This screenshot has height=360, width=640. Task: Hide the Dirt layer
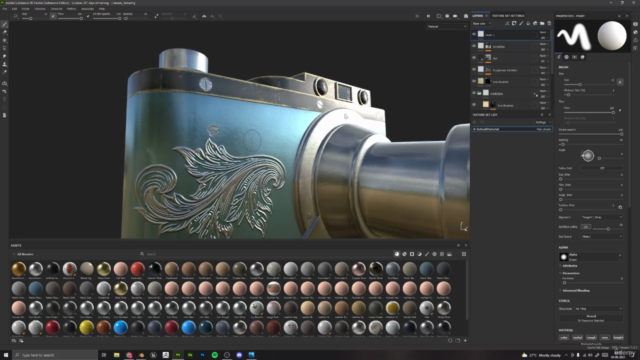point(474,58)
